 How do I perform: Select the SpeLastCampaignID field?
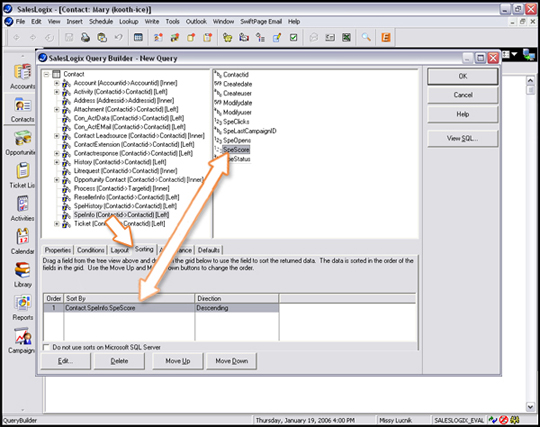pos(249,131)
